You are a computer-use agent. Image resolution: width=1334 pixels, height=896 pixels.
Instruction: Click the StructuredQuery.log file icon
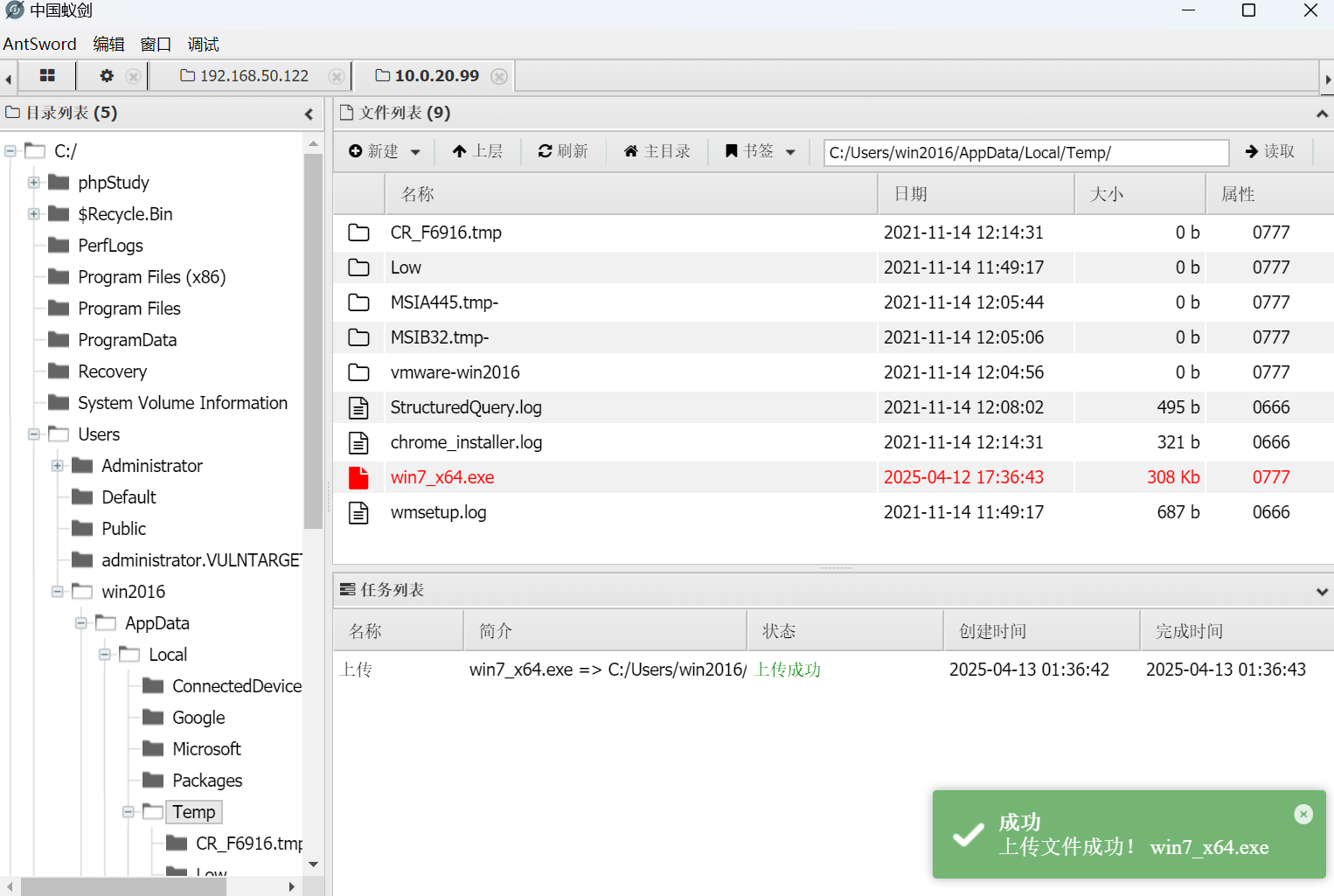pos(358,407)
